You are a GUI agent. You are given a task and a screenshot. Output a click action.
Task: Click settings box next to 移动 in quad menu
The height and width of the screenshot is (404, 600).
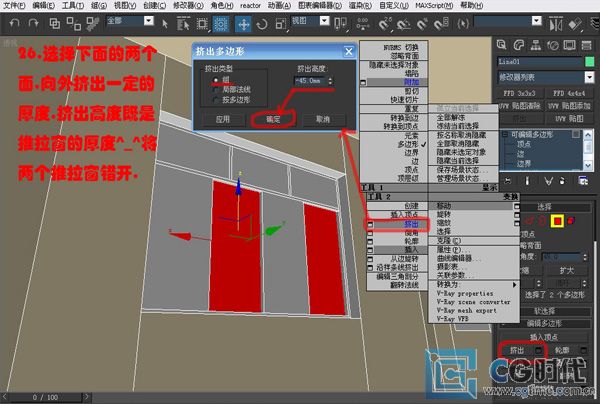click(517, 206)
